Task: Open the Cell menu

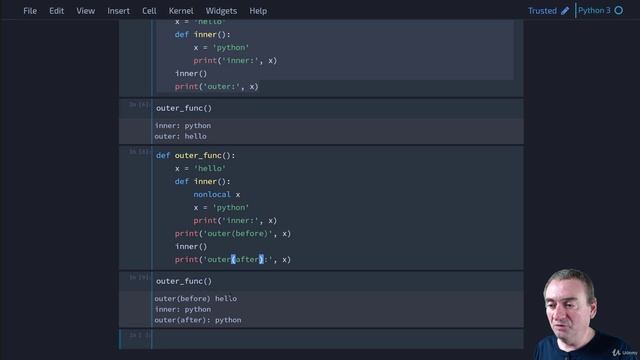Action: pos(149,11)
